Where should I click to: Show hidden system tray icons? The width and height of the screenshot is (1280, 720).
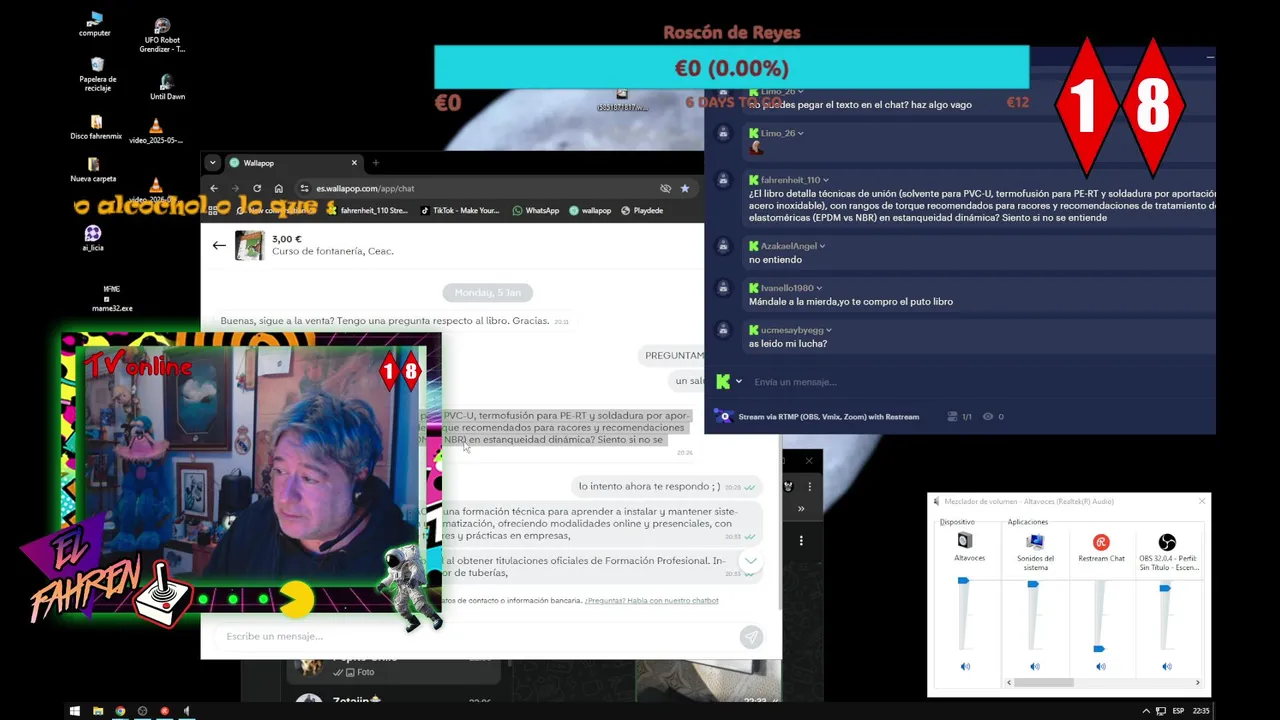[x=1146, y=711]
